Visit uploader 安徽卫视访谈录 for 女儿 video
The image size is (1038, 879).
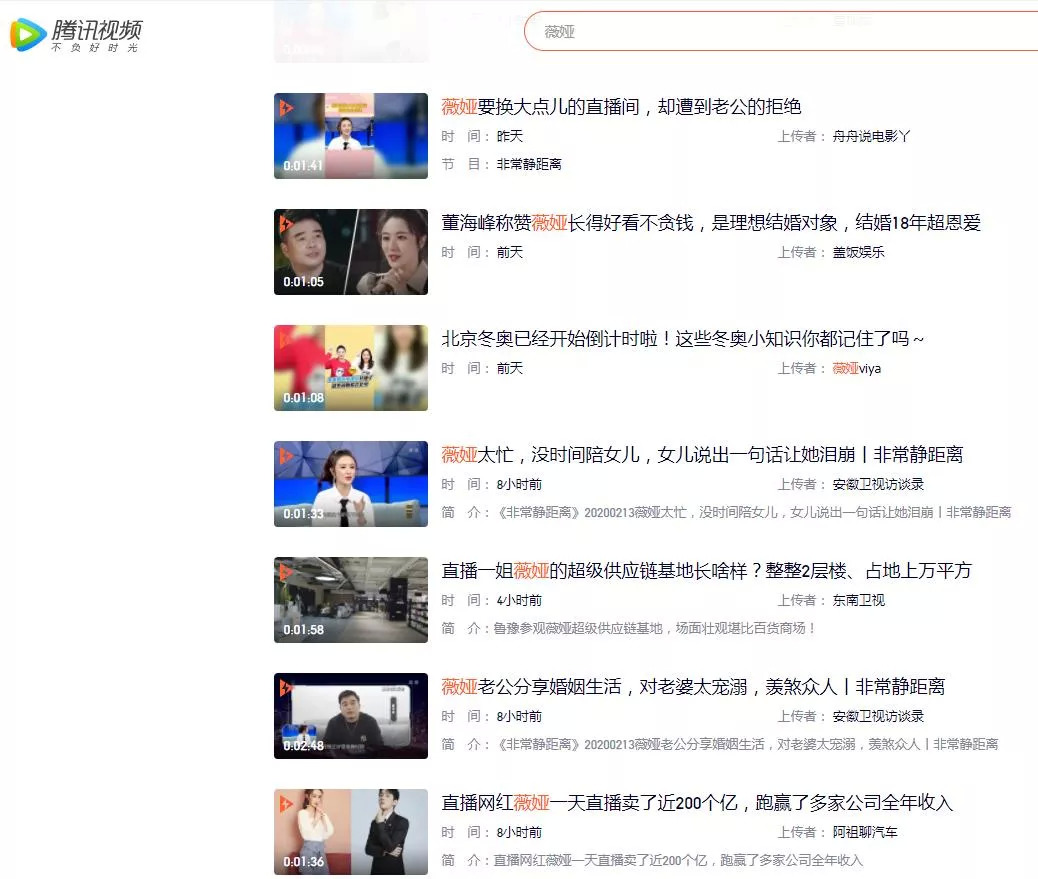[878, 485]
